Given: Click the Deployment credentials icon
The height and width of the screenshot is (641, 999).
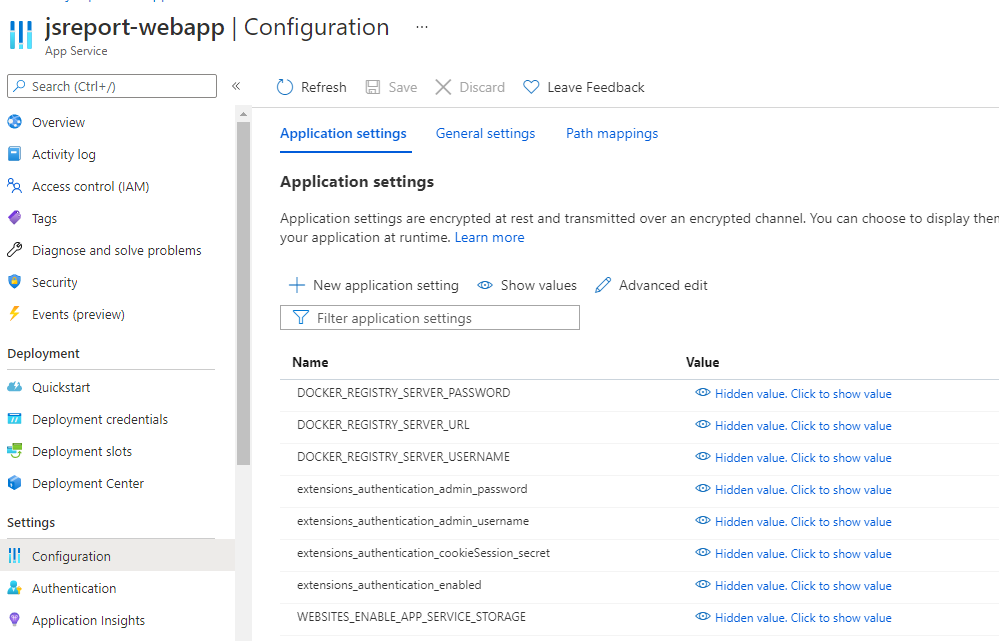Looking at the screenshot, I should pos(15,419).
